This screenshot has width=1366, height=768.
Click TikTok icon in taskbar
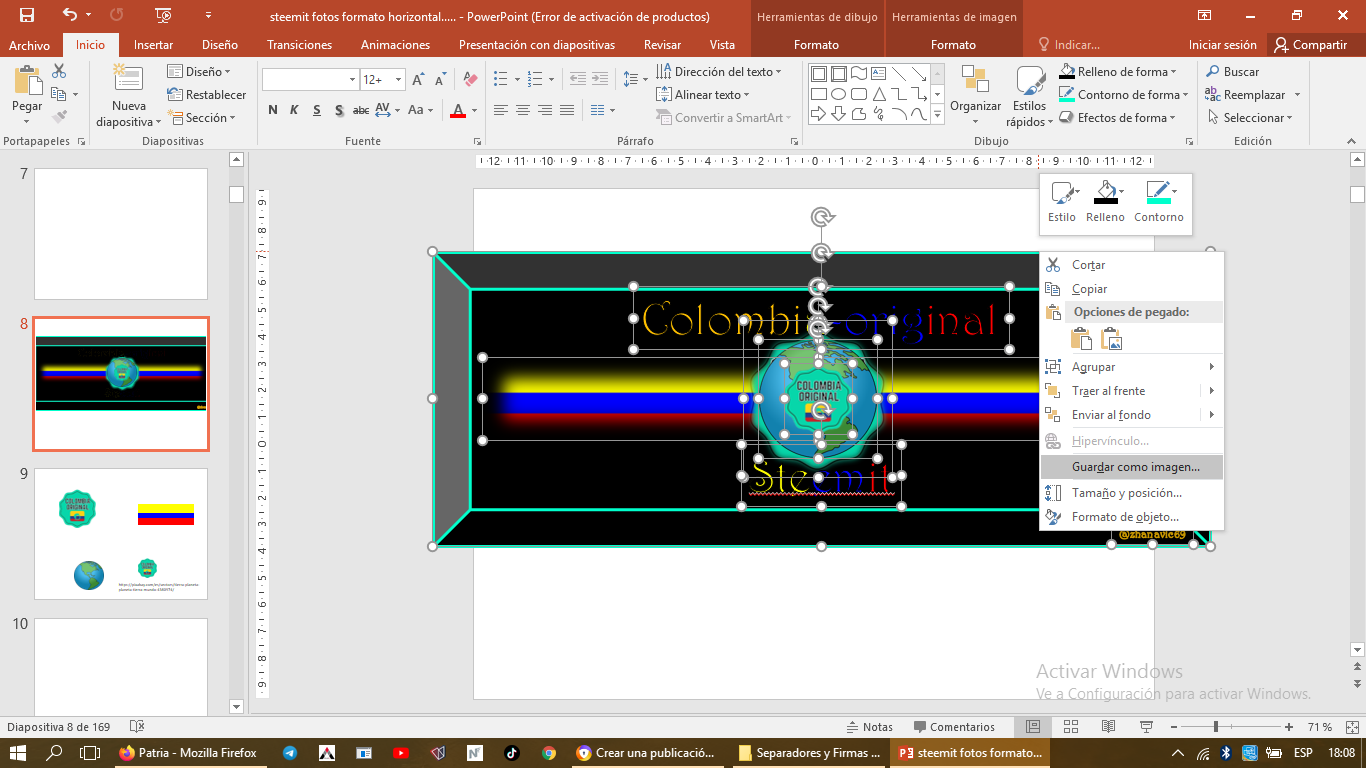(x=511, y=753)
